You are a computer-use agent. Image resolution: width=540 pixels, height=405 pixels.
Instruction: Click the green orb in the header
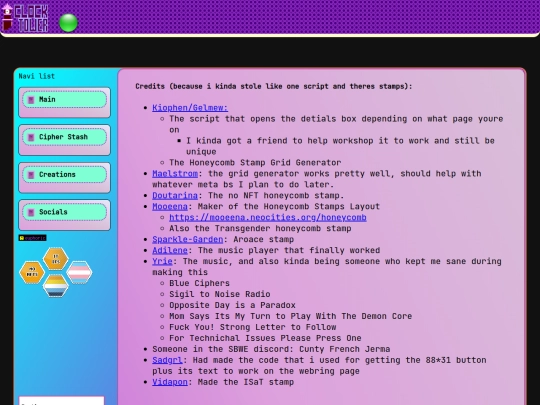click(68, 23)
